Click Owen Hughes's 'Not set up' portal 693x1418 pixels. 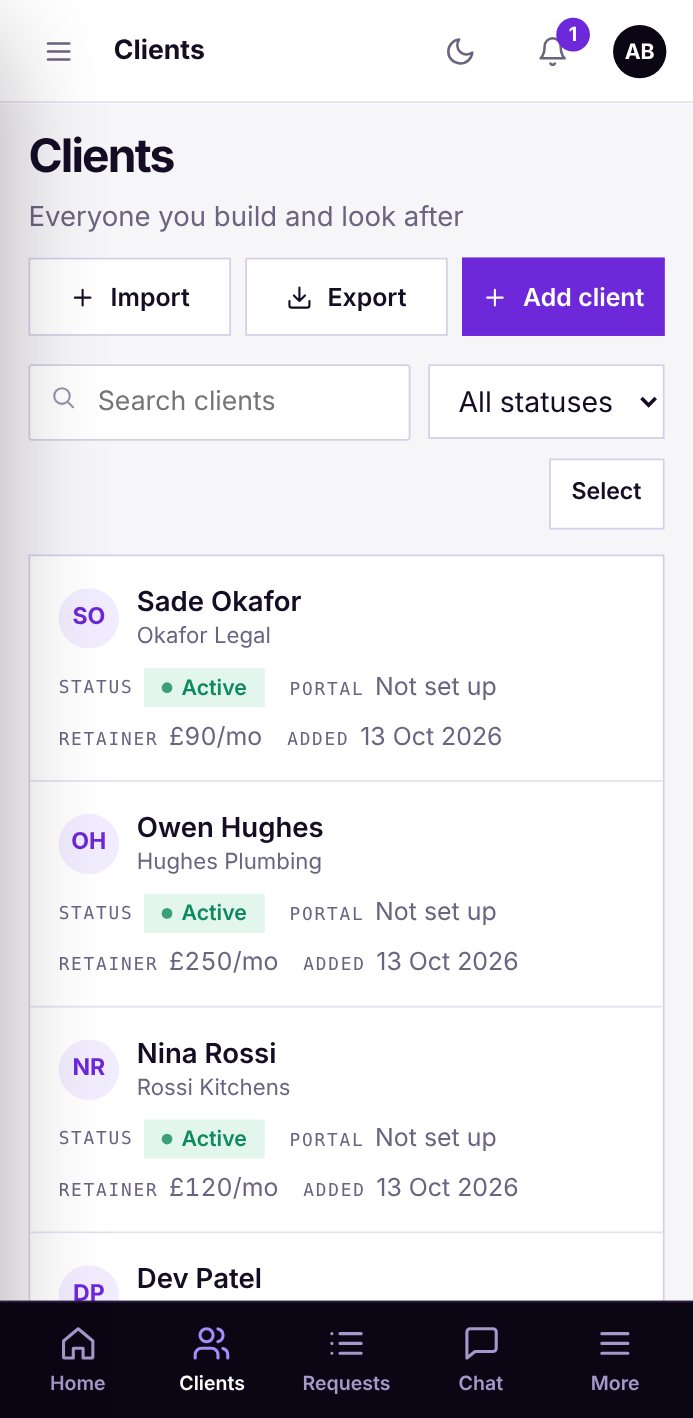pyautogui.click(x=436, y=912)
